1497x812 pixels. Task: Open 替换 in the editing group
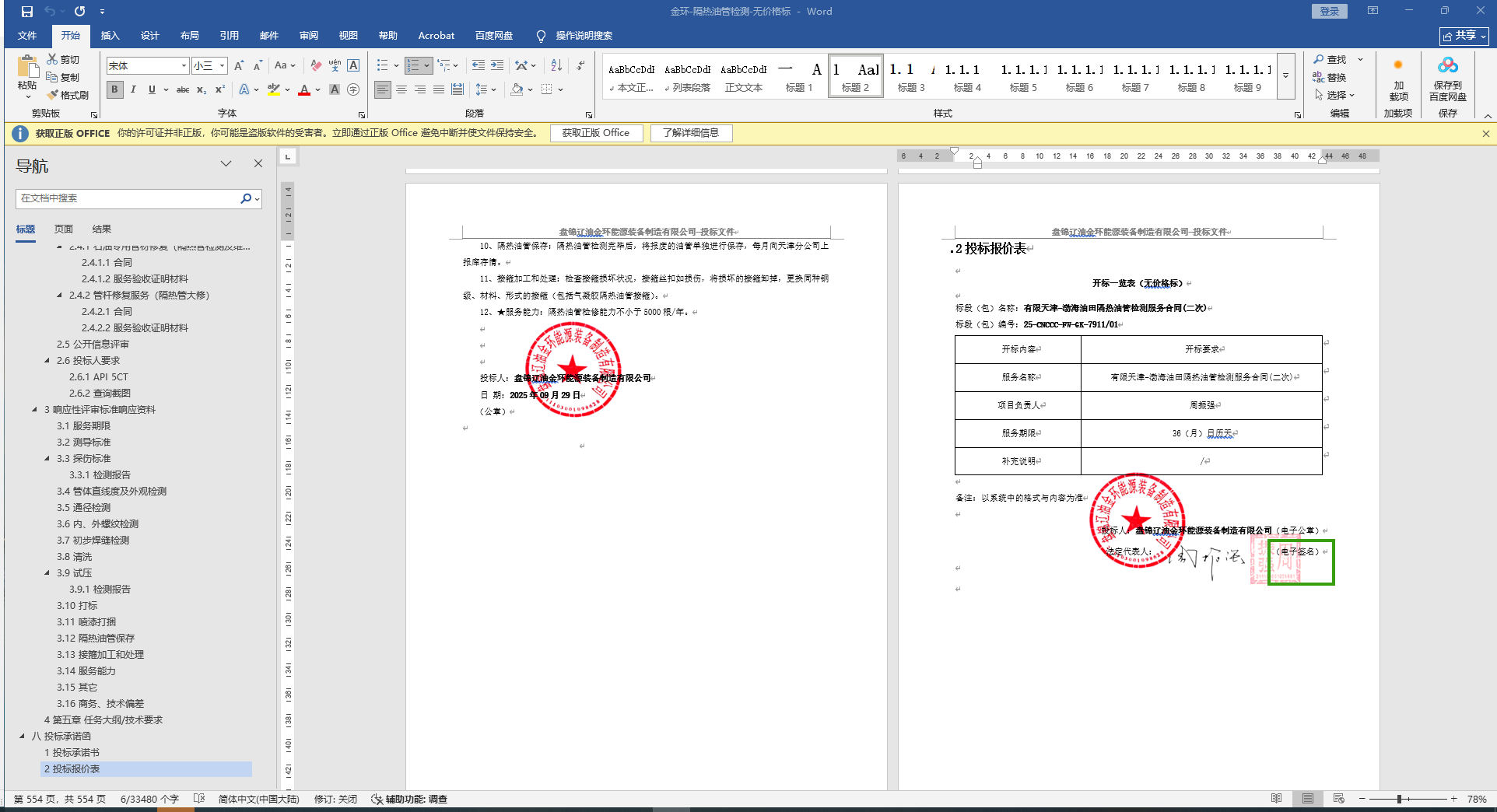tap(1330, 77)
